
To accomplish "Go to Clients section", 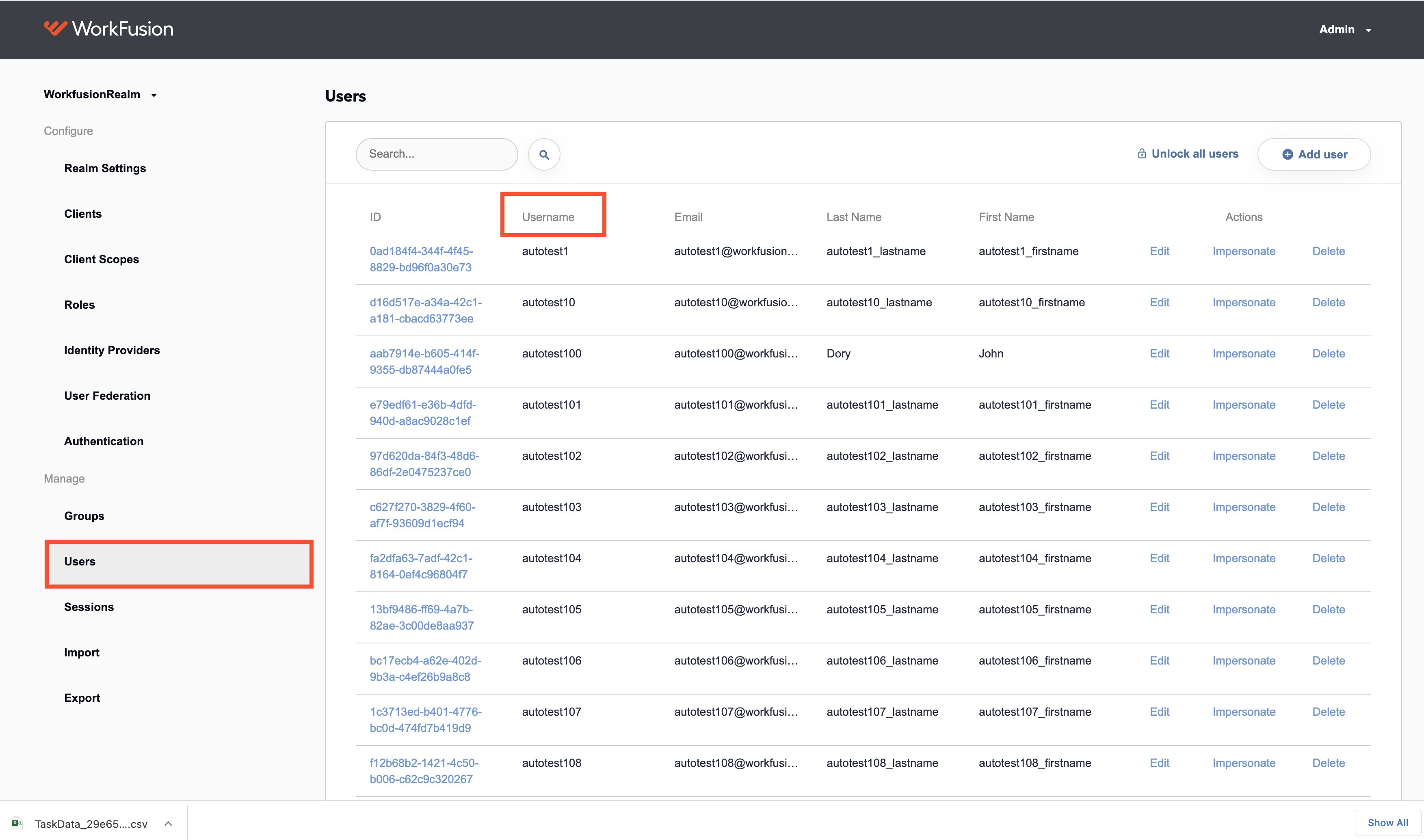I will 82,213.
